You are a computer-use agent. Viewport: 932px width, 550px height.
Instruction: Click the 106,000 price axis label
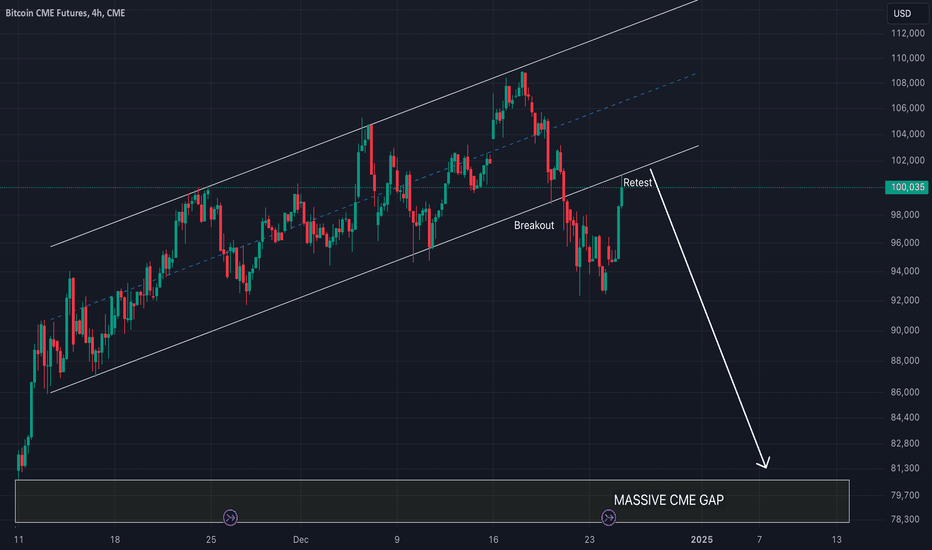(x=908, y=108)
